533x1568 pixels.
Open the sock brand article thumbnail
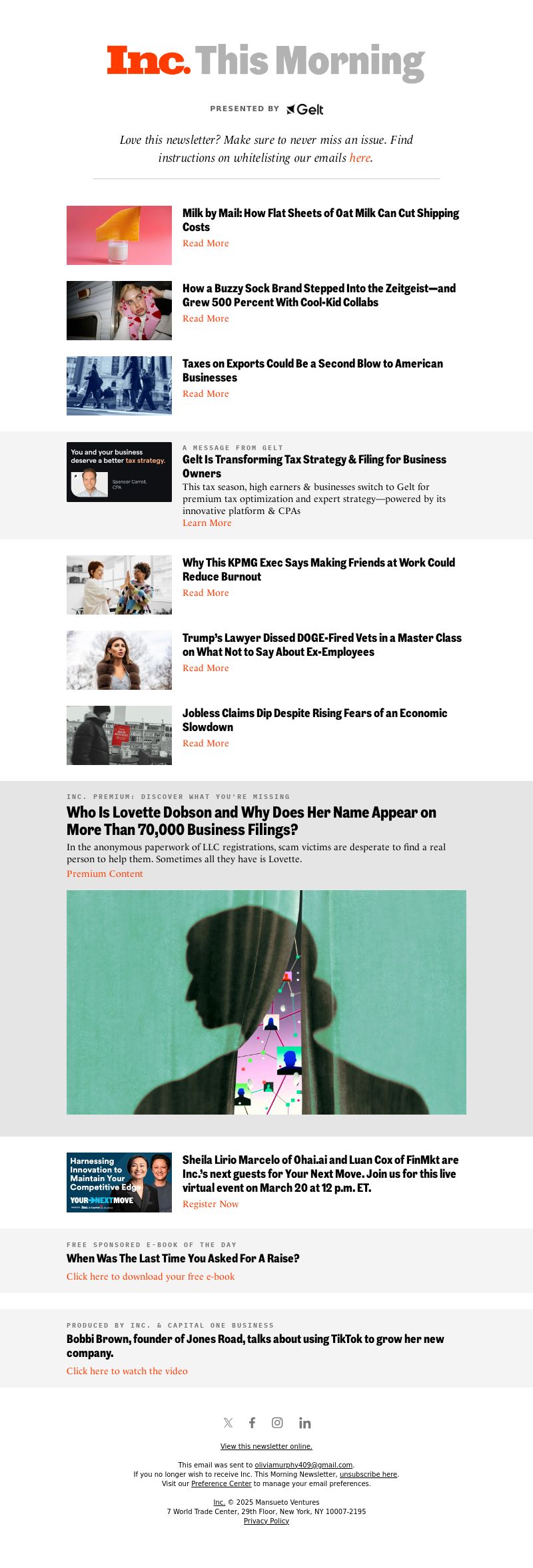click(119, 310)
